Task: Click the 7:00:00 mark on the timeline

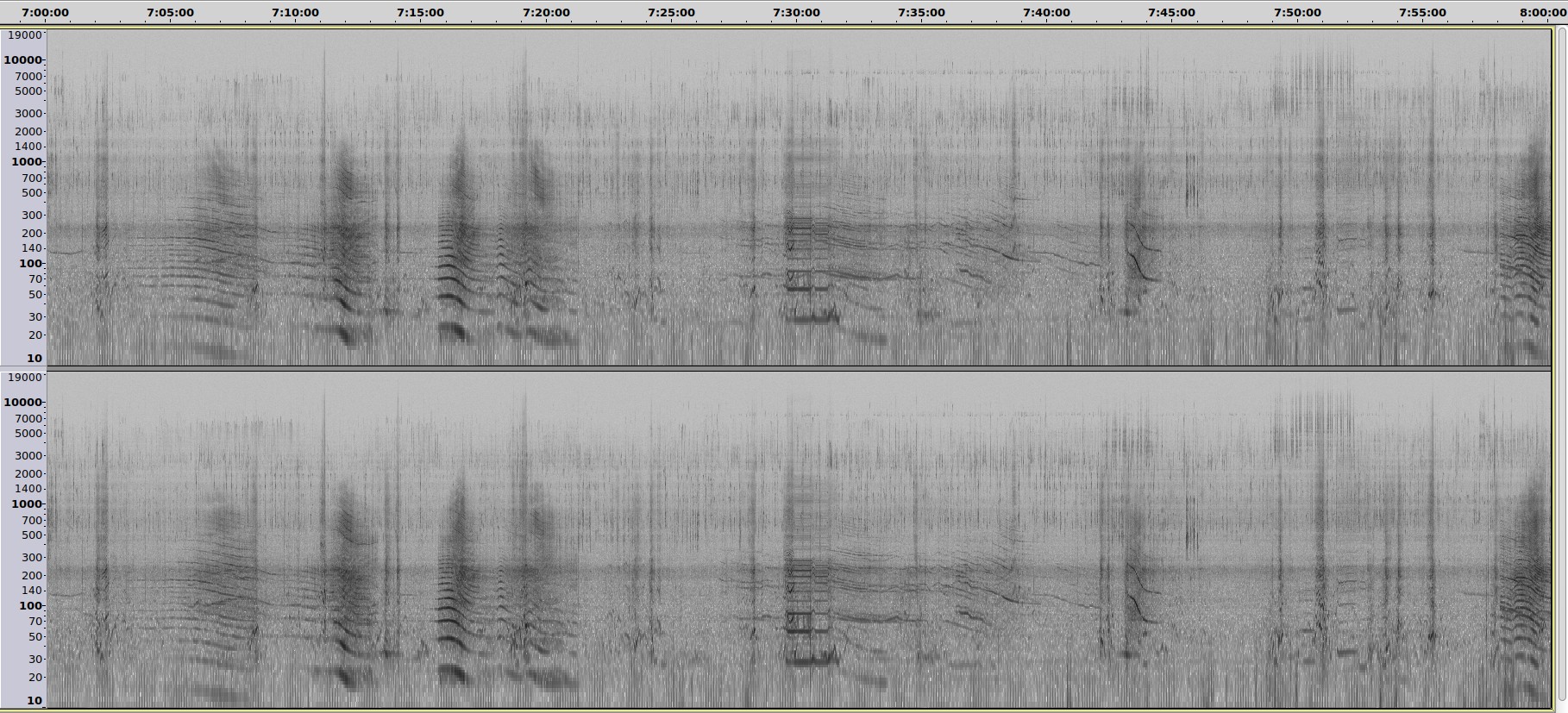Action: [x=46, y=13]
